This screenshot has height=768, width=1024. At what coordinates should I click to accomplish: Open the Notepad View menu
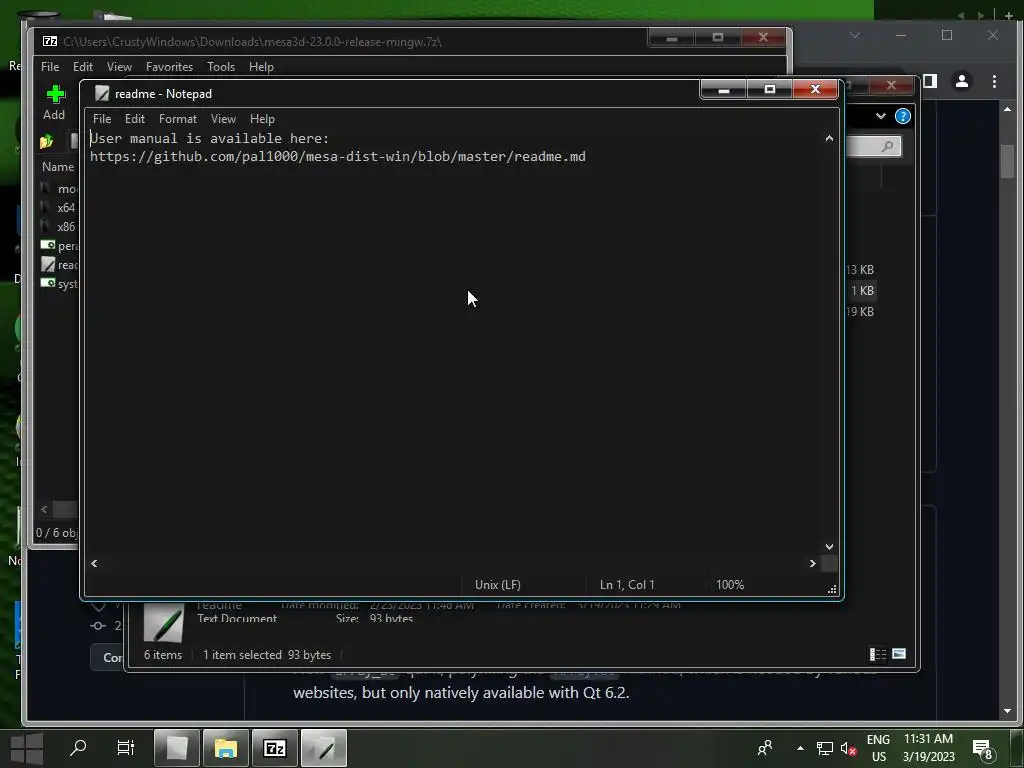pyautogui.click(x=223, y=119)
